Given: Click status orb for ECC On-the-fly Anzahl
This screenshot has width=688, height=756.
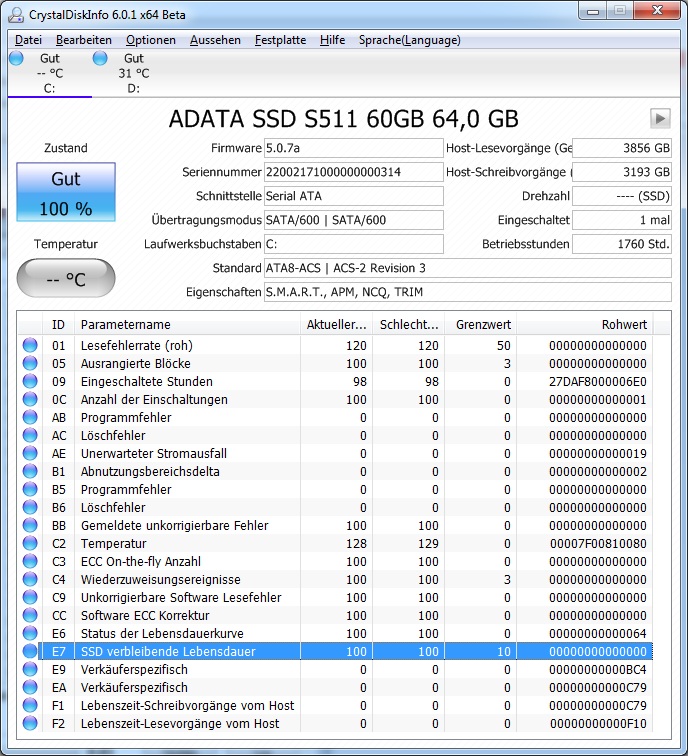Looking at the screenshot, I should 30,561.
